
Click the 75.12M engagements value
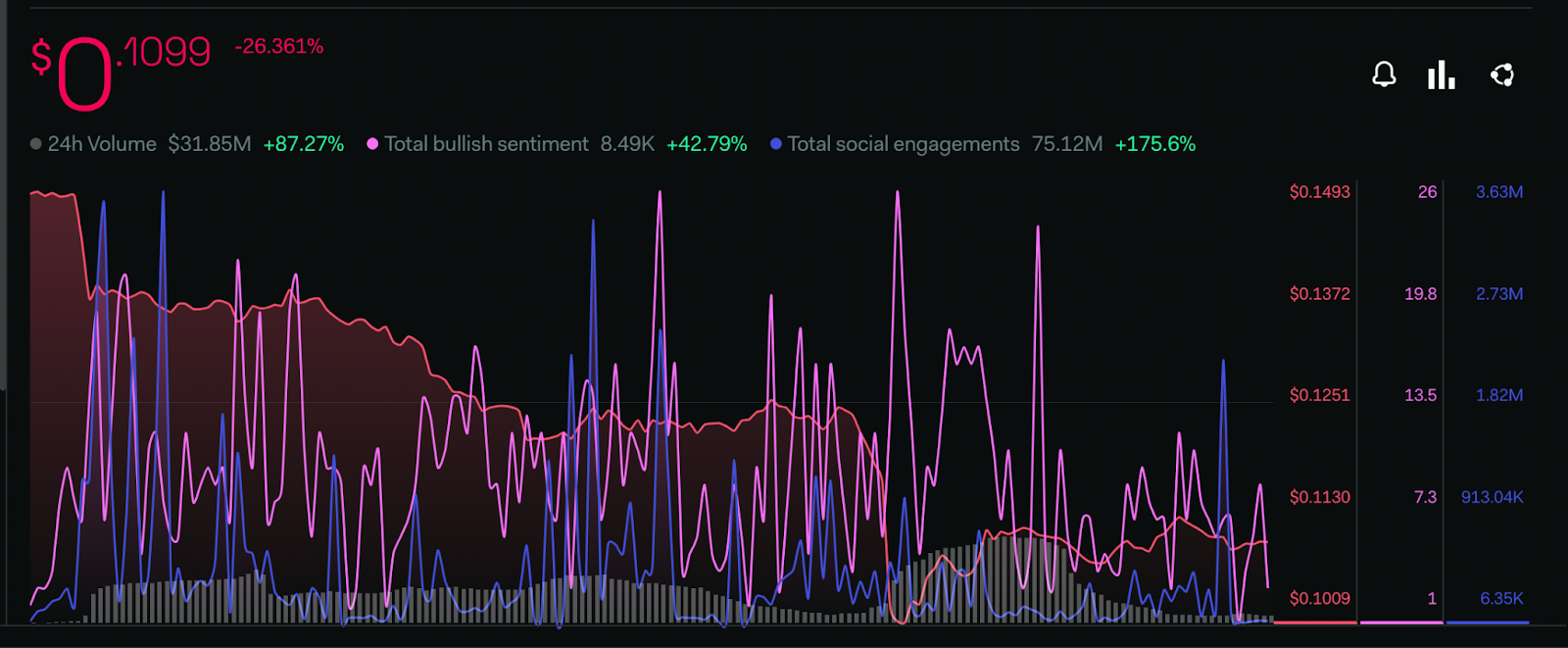pyautogui.click(x=1067, y=144)
